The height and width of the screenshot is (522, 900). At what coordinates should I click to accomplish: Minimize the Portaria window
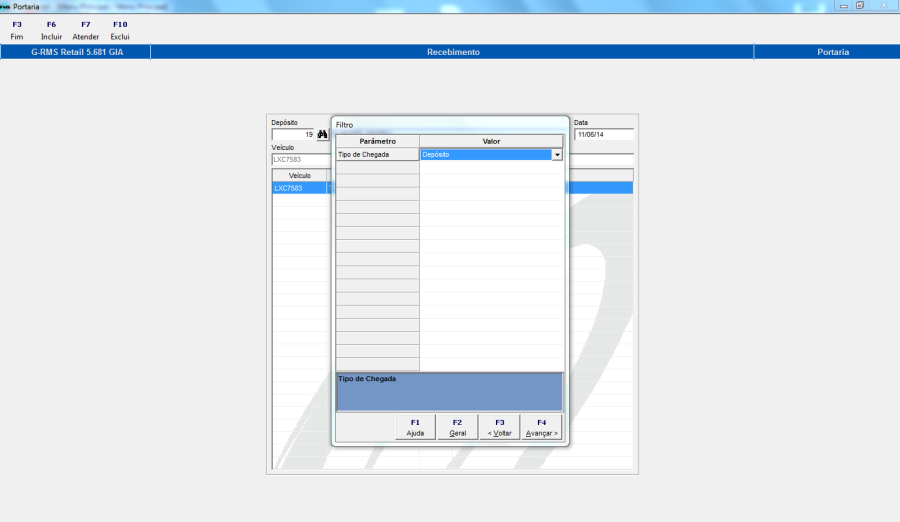[x=844, y=6]
